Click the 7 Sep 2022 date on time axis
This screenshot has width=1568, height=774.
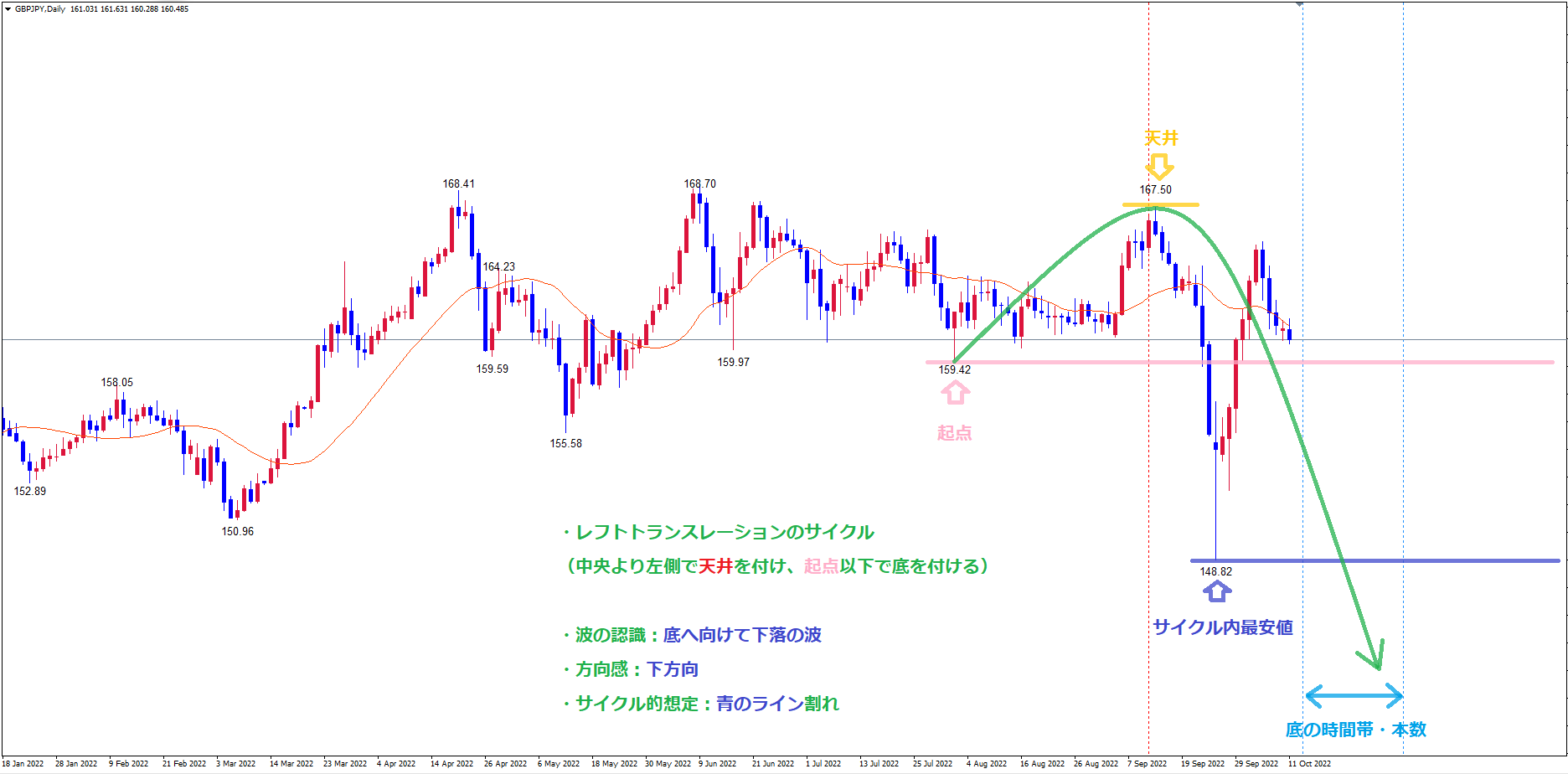coord(1147,763)
